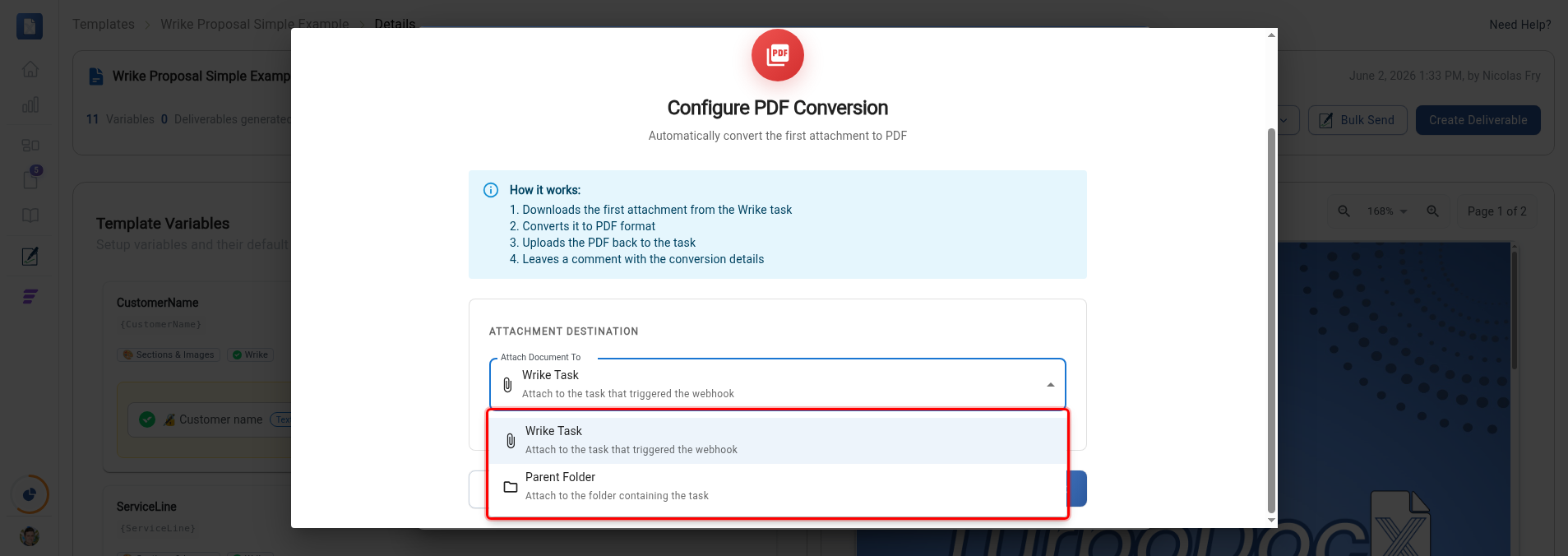Collapse the Attach Document To dropdown arrow
Screen dimensions: 1568x556
1050,385
